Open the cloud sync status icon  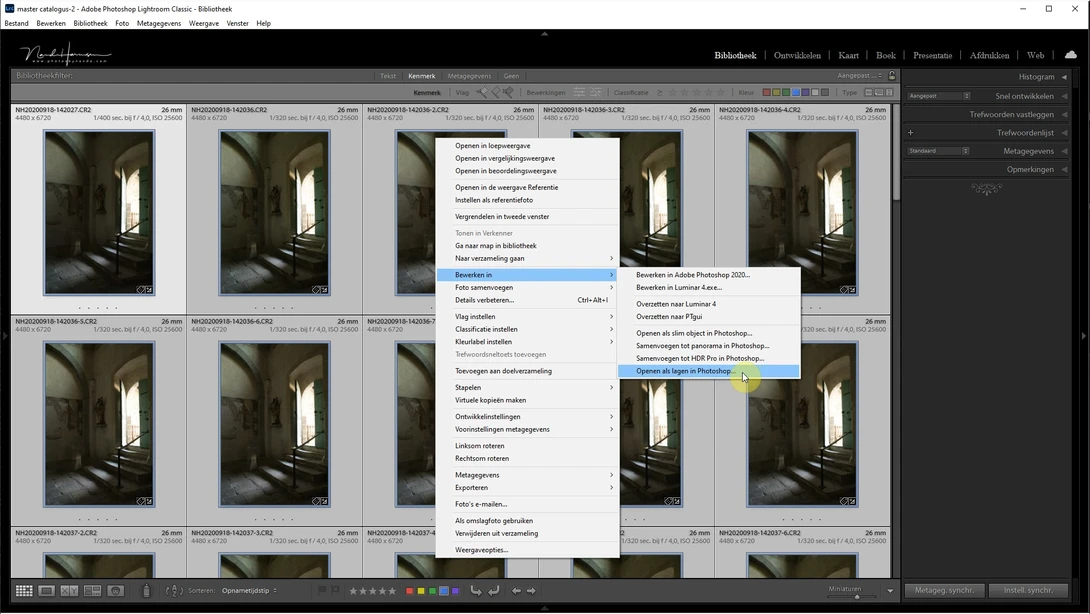pos(1071,55)
